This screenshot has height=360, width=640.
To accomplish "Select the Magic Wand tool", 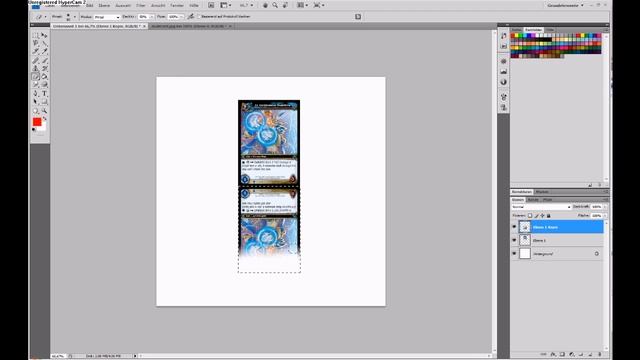I will [44, 43].
